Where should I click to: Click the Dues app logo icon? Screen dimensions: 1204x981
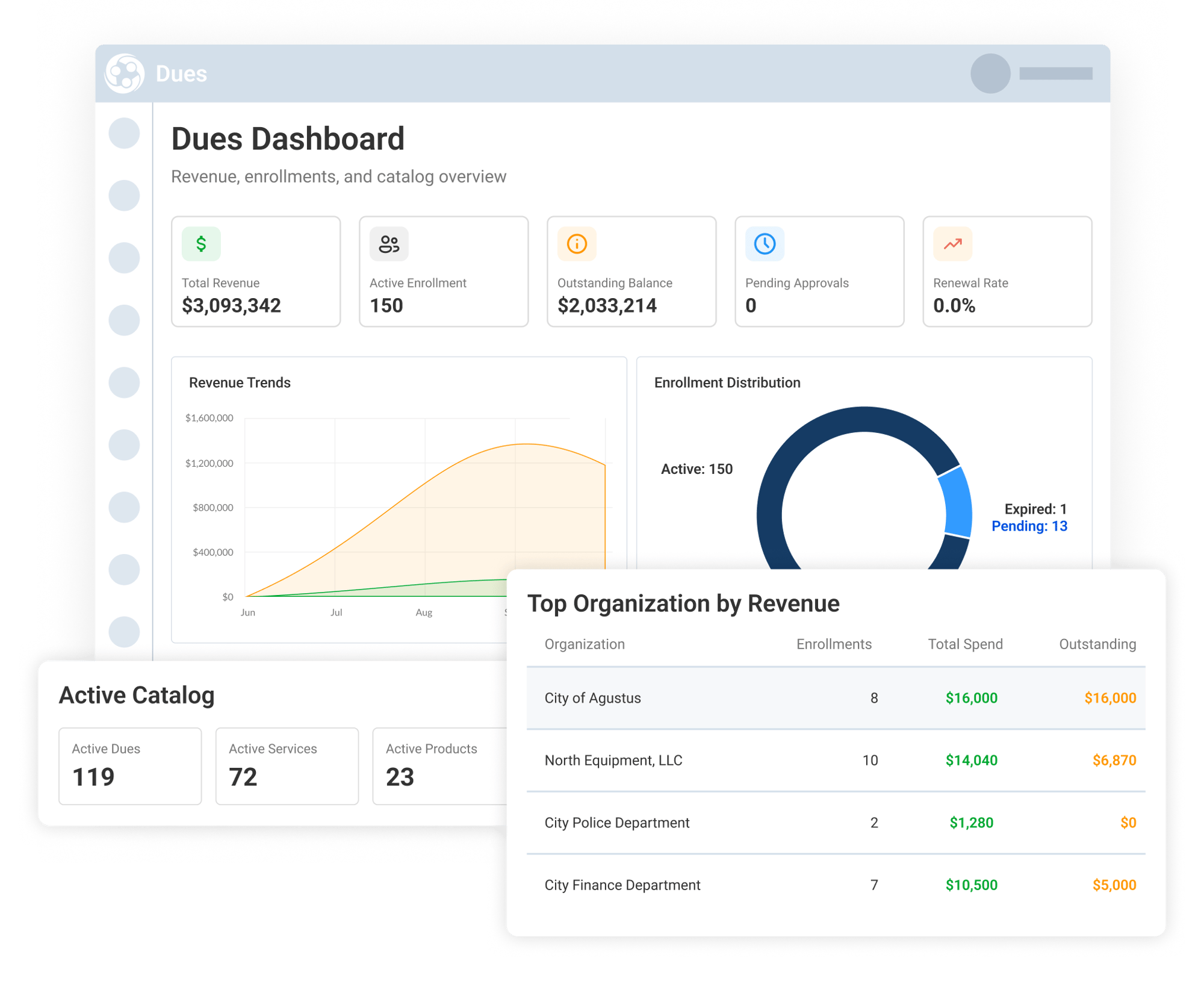pos(125,73)
